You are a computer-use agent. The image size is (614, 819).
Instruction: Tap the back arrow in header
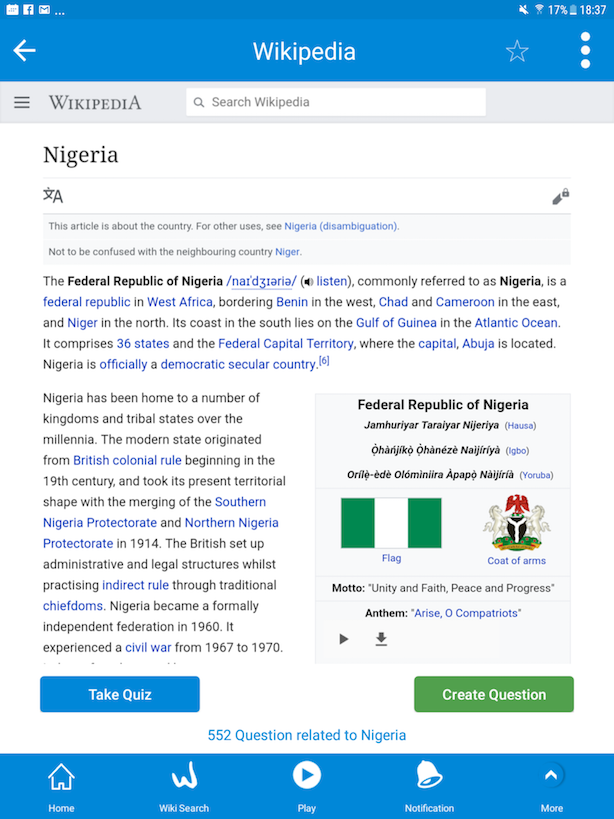(x=24, y=51)
